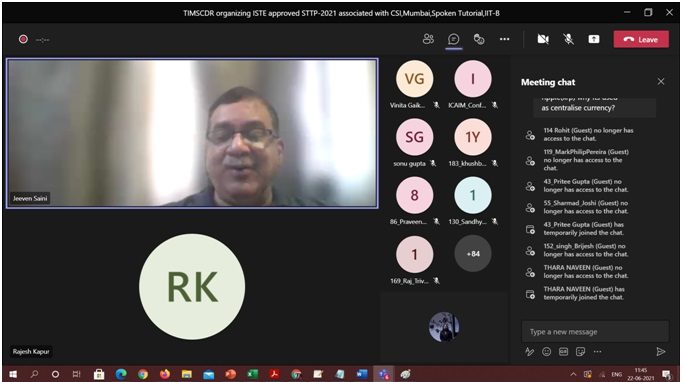The image size is (684, 382).
Task: Open text Format options icon
Action: tap(530, 351)
